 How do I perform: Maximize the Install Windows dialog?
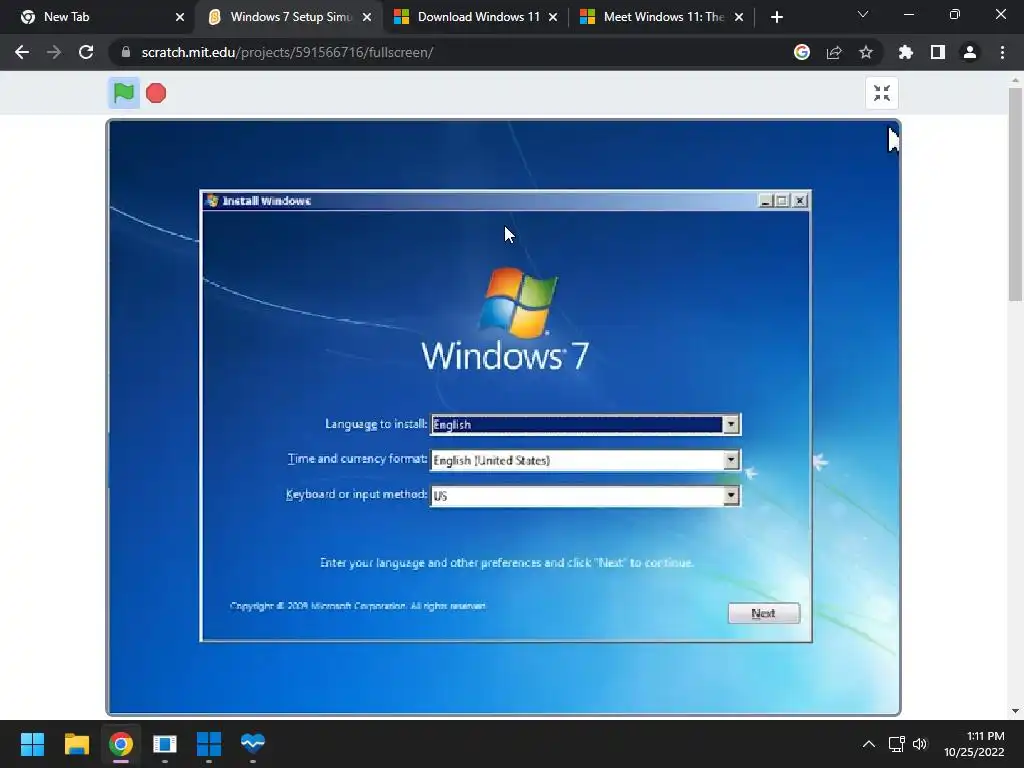[x=782, y=201]
